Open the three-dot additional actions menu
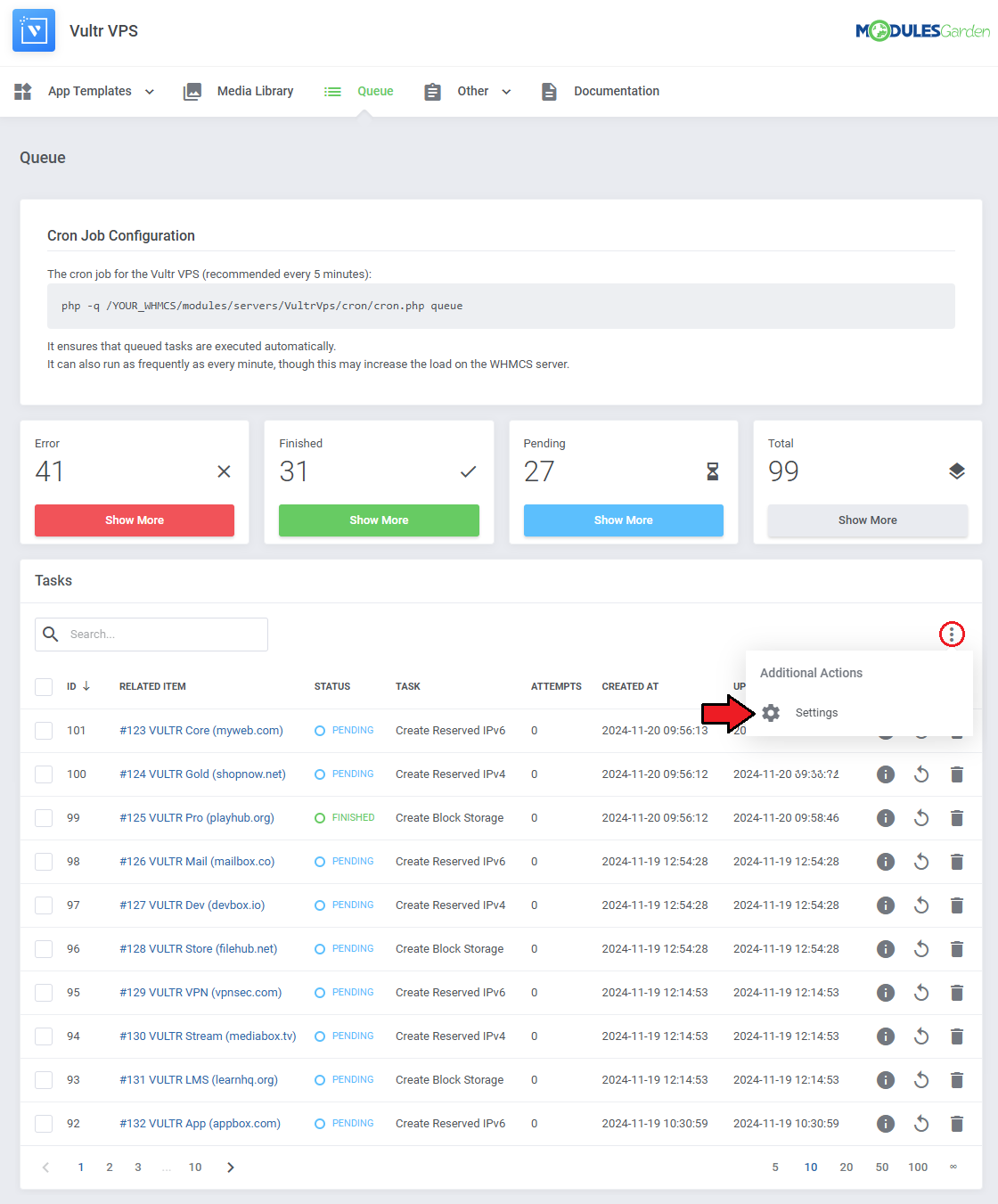 click(952, 635)
